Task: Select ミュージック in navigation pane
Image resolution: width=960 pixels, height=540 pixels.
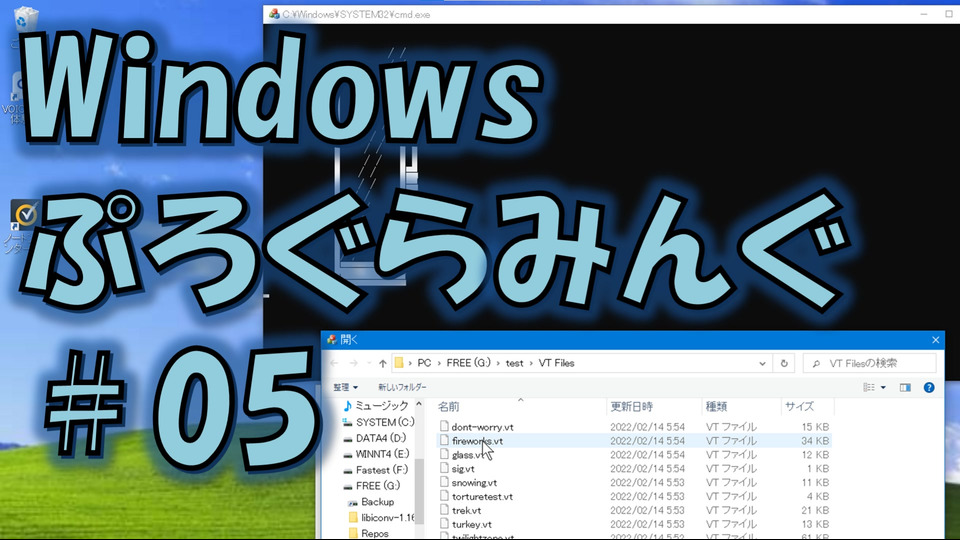Action: coord(382,406)
